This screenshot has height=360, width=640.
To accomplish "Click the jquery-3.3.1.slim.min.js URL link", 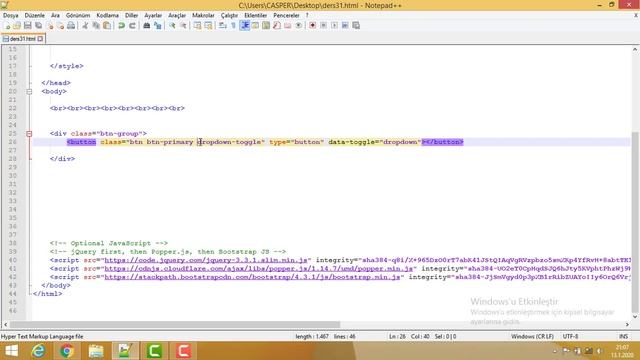I will pos(206,260).
